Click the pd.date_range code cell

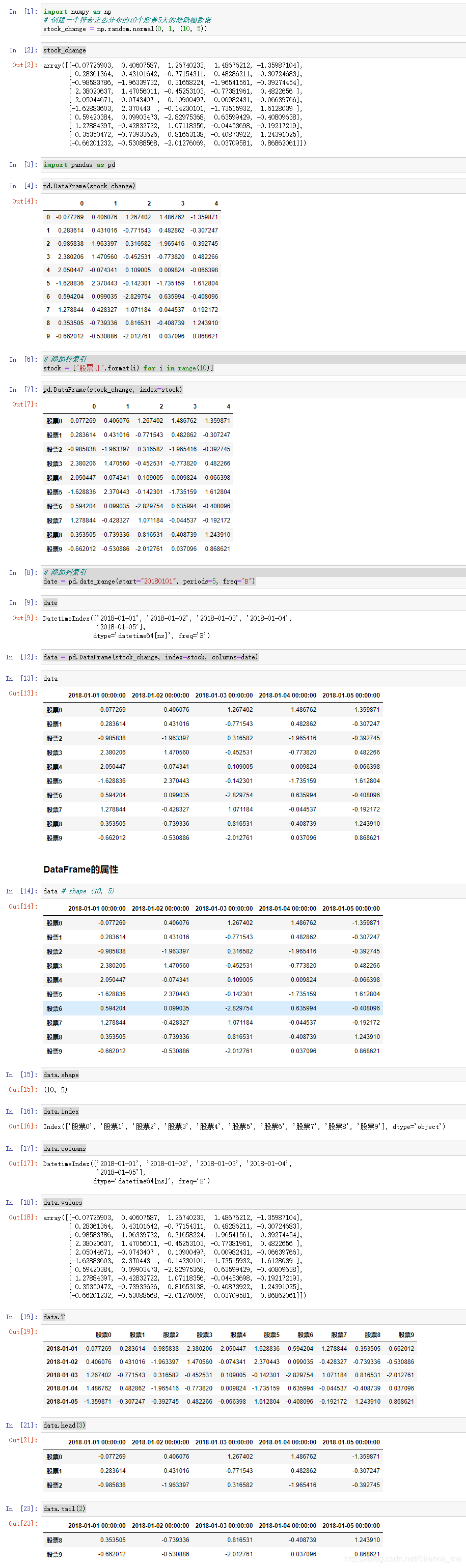254,576
